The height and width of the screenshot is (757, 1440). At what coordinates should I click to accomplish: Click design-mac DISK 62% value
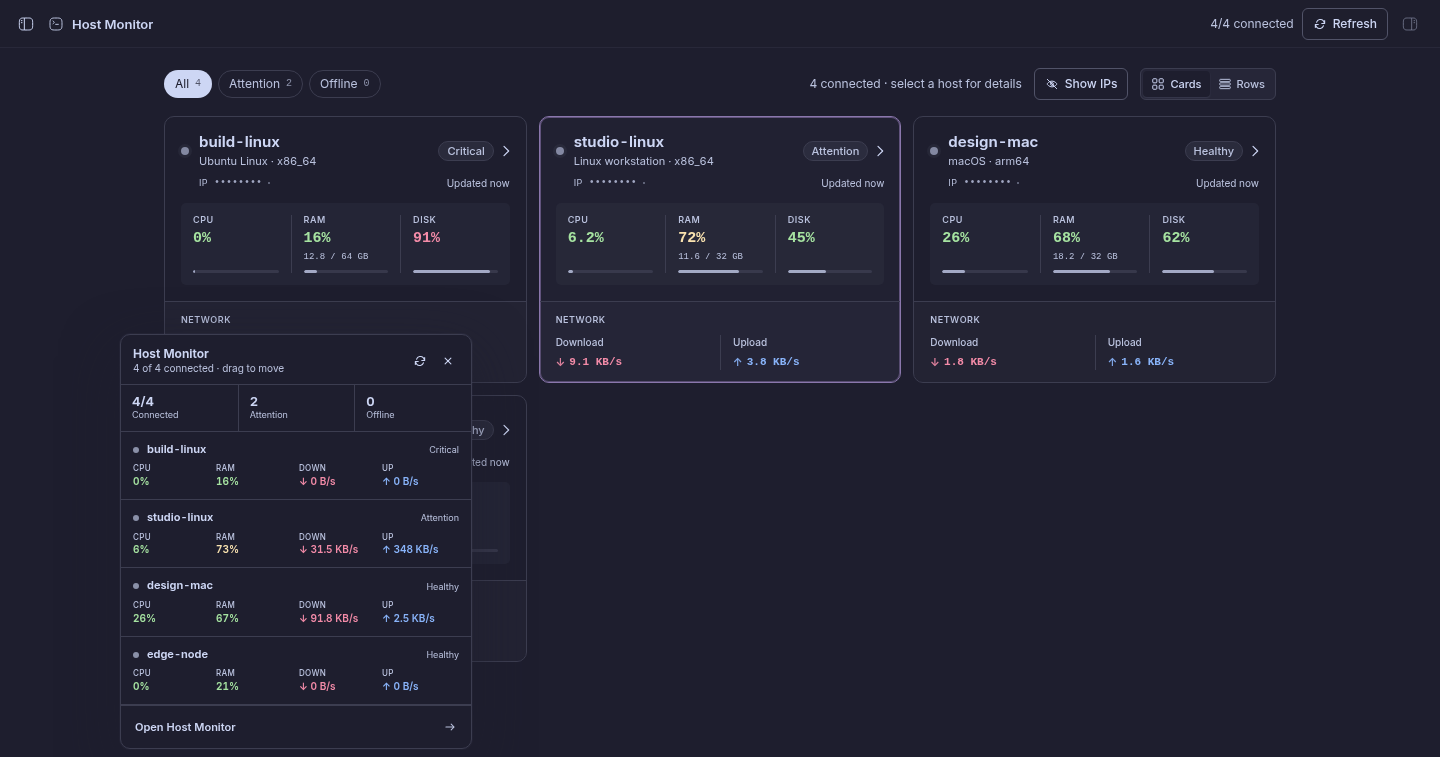[1176, 237]
